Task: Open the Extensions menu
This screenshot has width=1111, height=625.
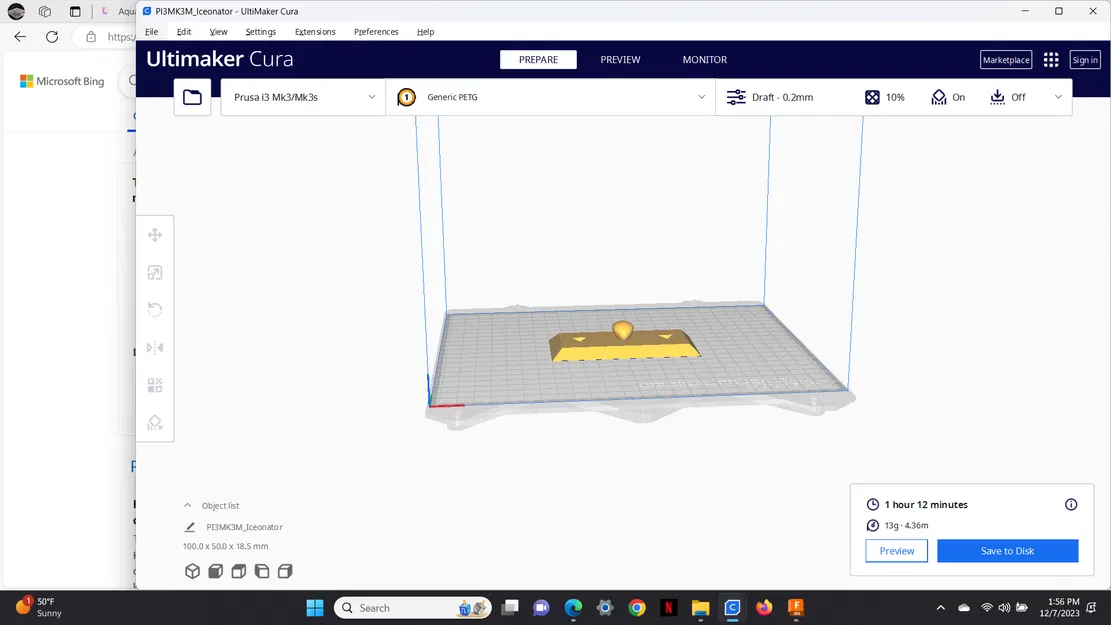Action: tap(315, 32)
